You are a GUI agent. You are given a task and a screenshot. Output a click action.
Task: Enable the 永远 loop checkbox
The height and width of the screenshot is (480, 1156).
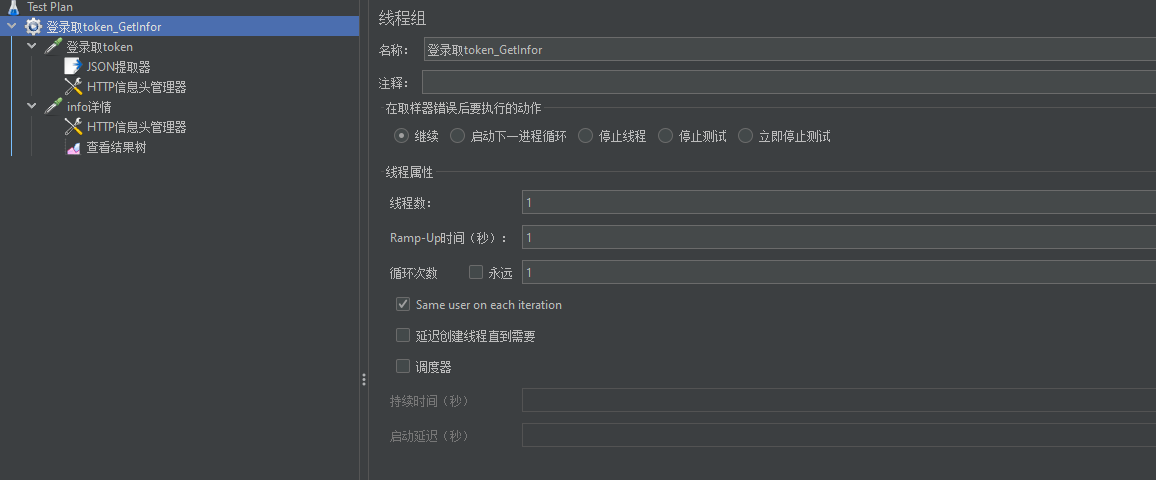[476, 272]
